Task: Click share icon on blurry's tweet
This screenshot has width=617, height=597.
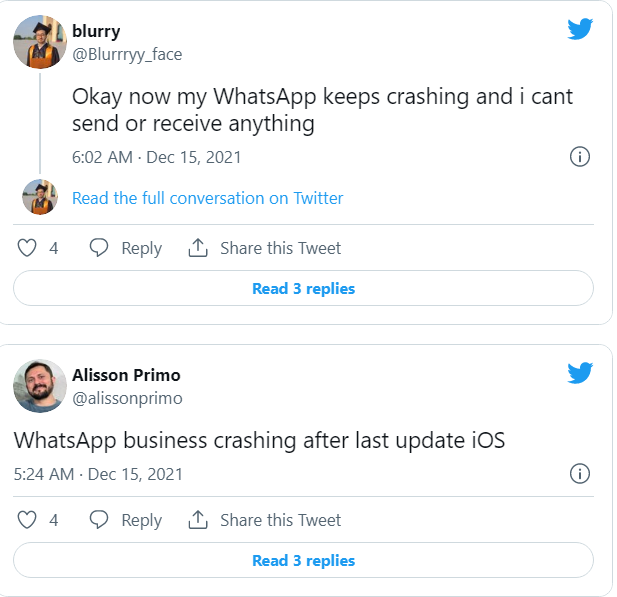Action: pos(198,248)
